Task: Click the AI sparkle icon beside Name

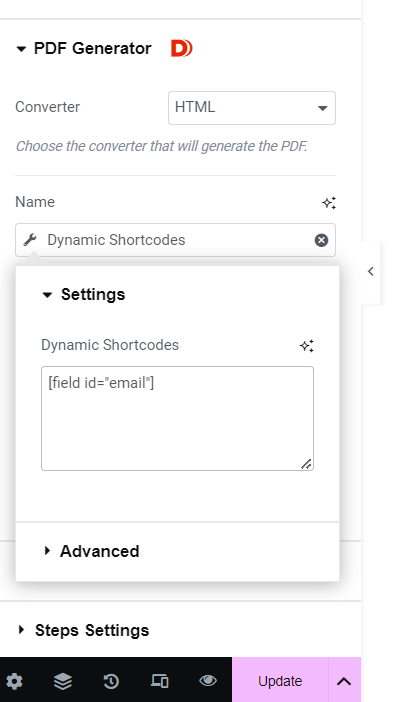Action: (x=329, y=203)
